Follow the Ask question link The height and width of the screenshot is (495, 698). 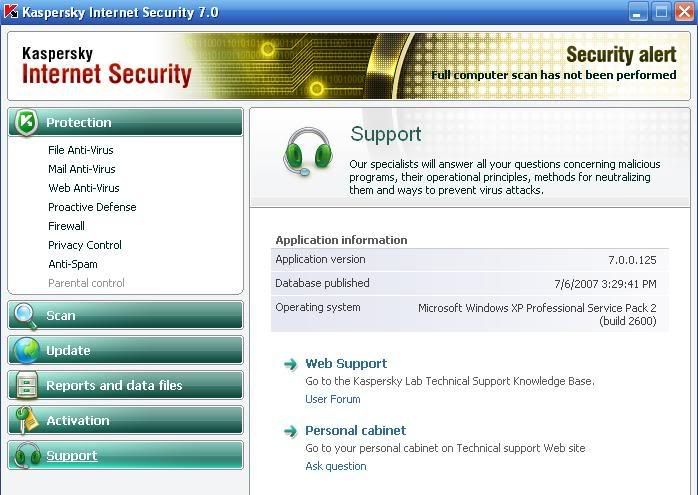pos(336,466)
